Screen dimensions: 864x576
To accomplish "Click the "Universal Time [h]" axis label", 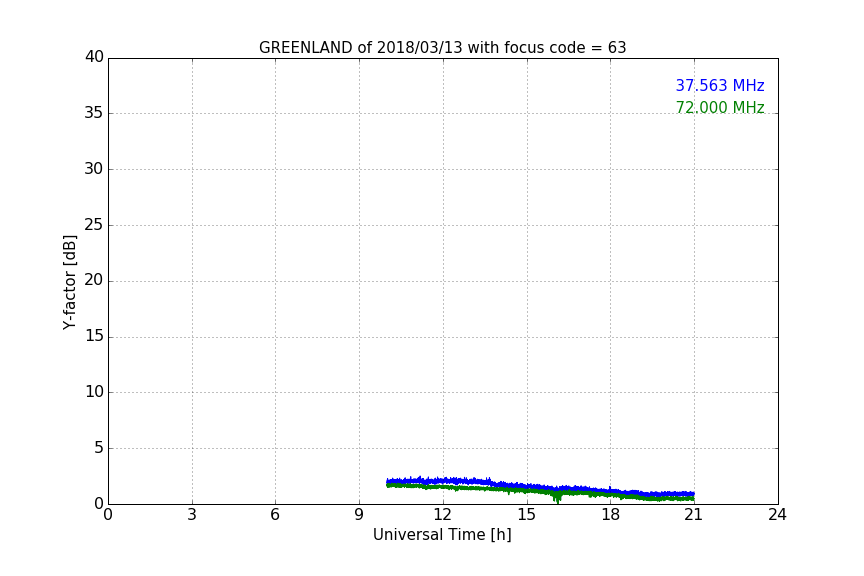I will coord(442,535).
